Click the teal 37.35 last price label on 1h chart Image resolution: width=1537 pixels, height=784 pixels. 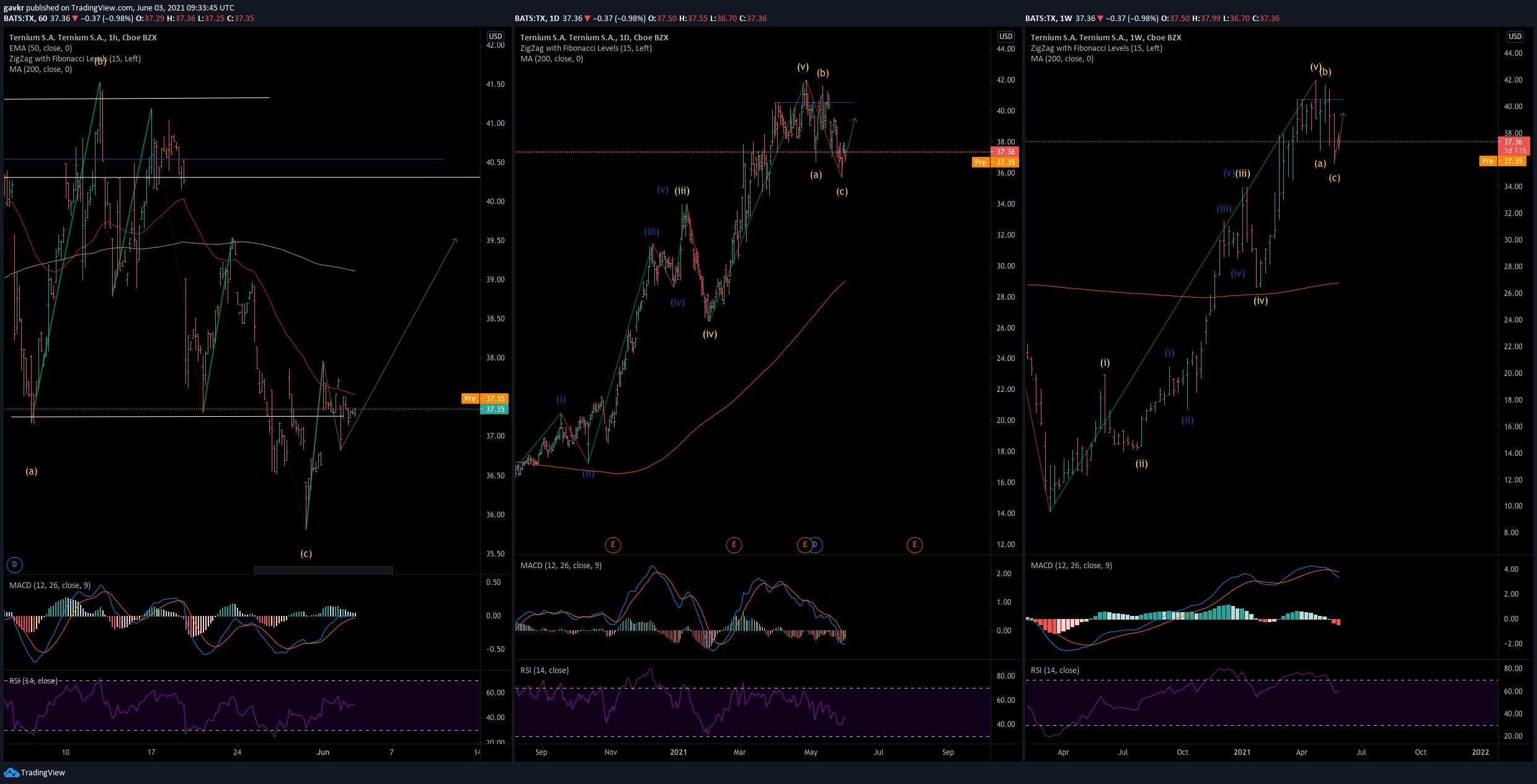click(x=495, y=409)
